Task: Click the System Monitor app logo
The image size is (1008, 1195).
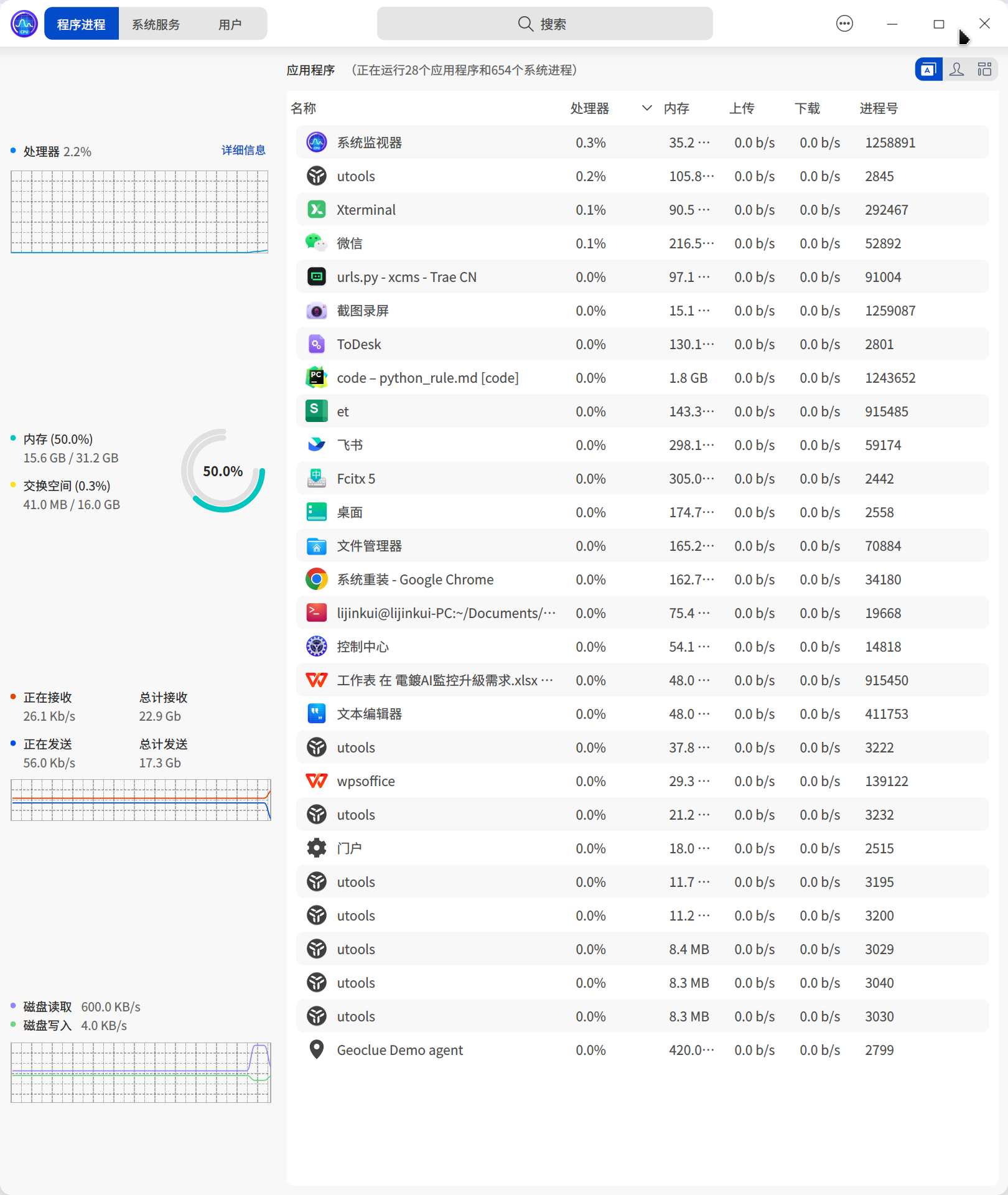Action: coord(24,24)
